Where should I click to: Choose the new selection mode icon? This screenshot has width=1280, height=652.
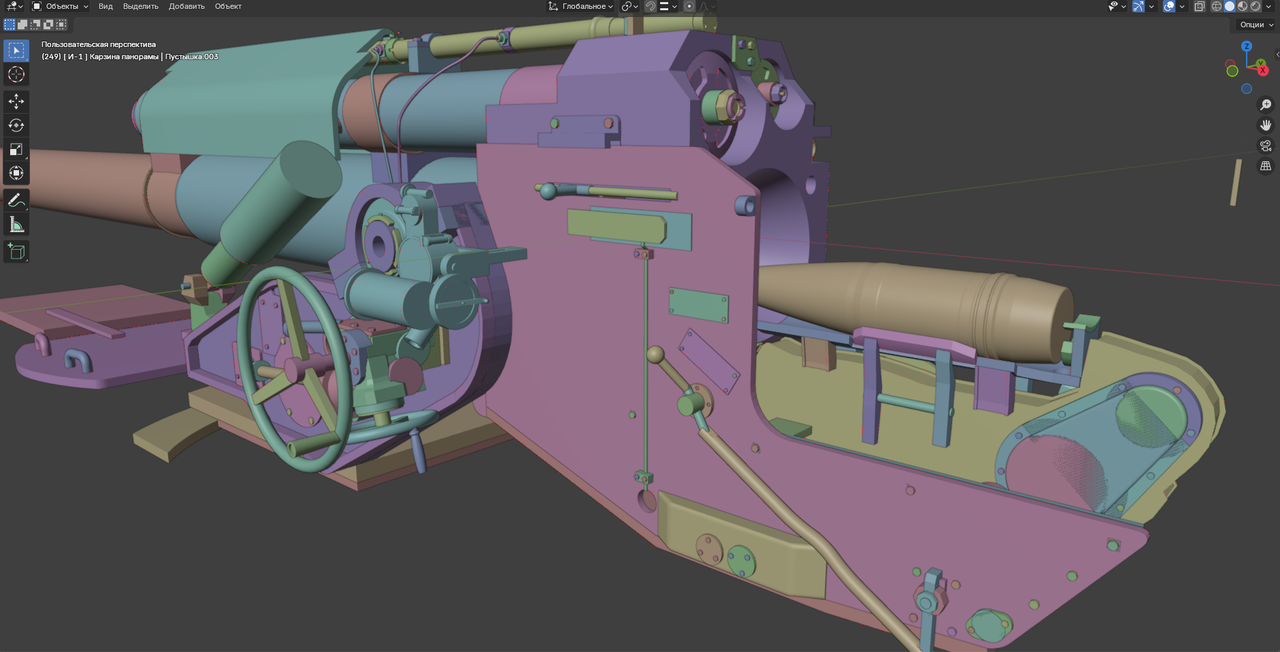[x=10, y=24]
